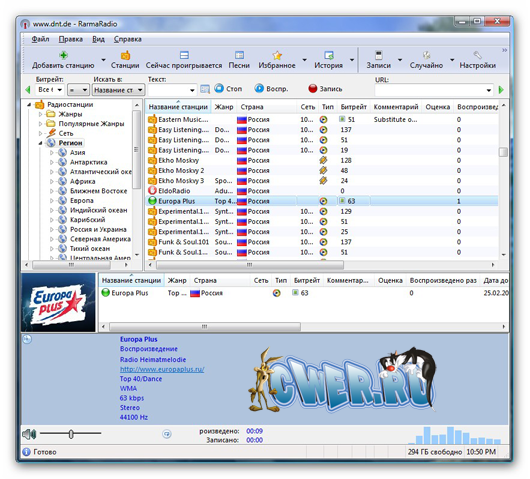Select EldoRadio station row
530x479 pixels.
point(323,191)
